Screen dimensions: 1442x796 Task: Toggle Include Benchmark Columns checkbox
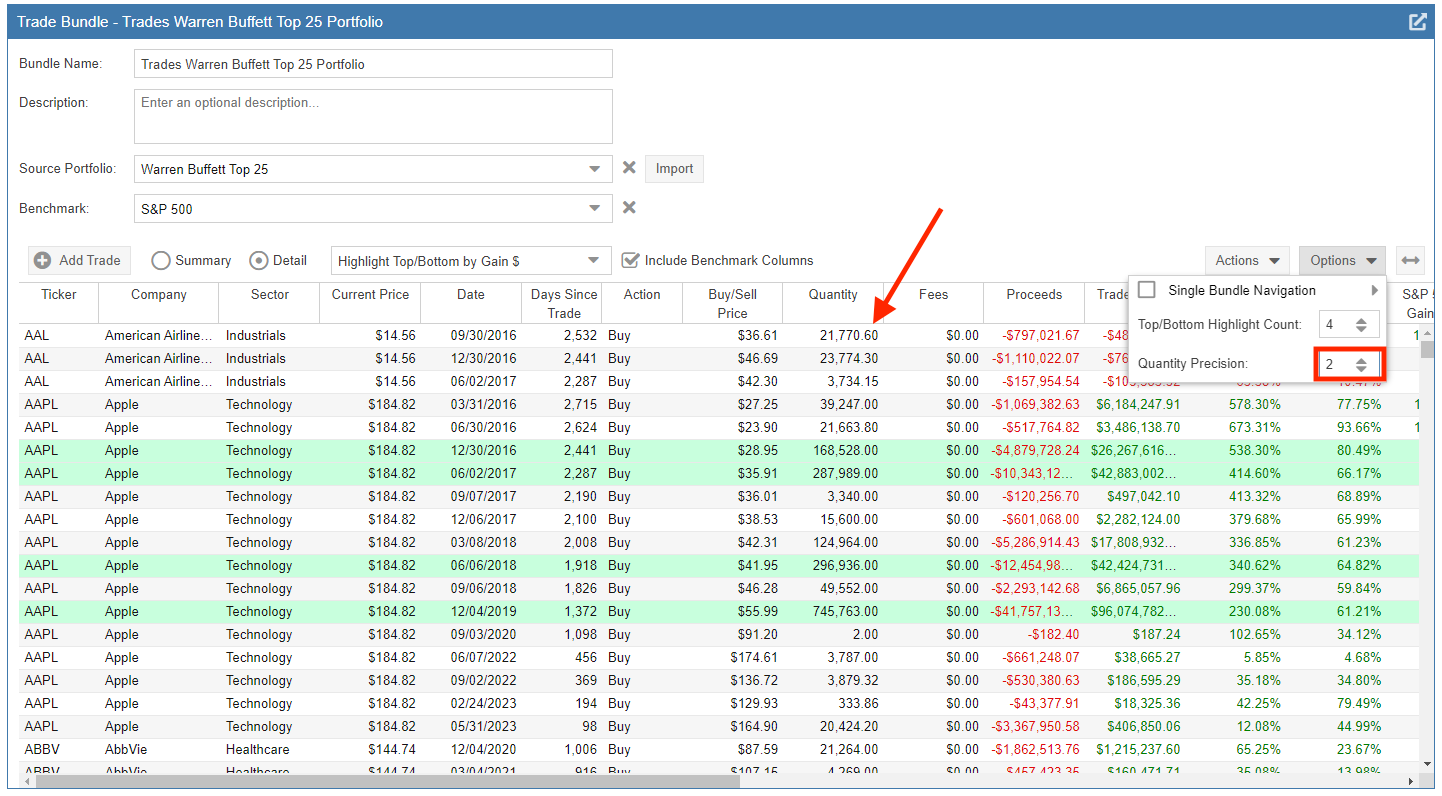[x=630, y=260]
